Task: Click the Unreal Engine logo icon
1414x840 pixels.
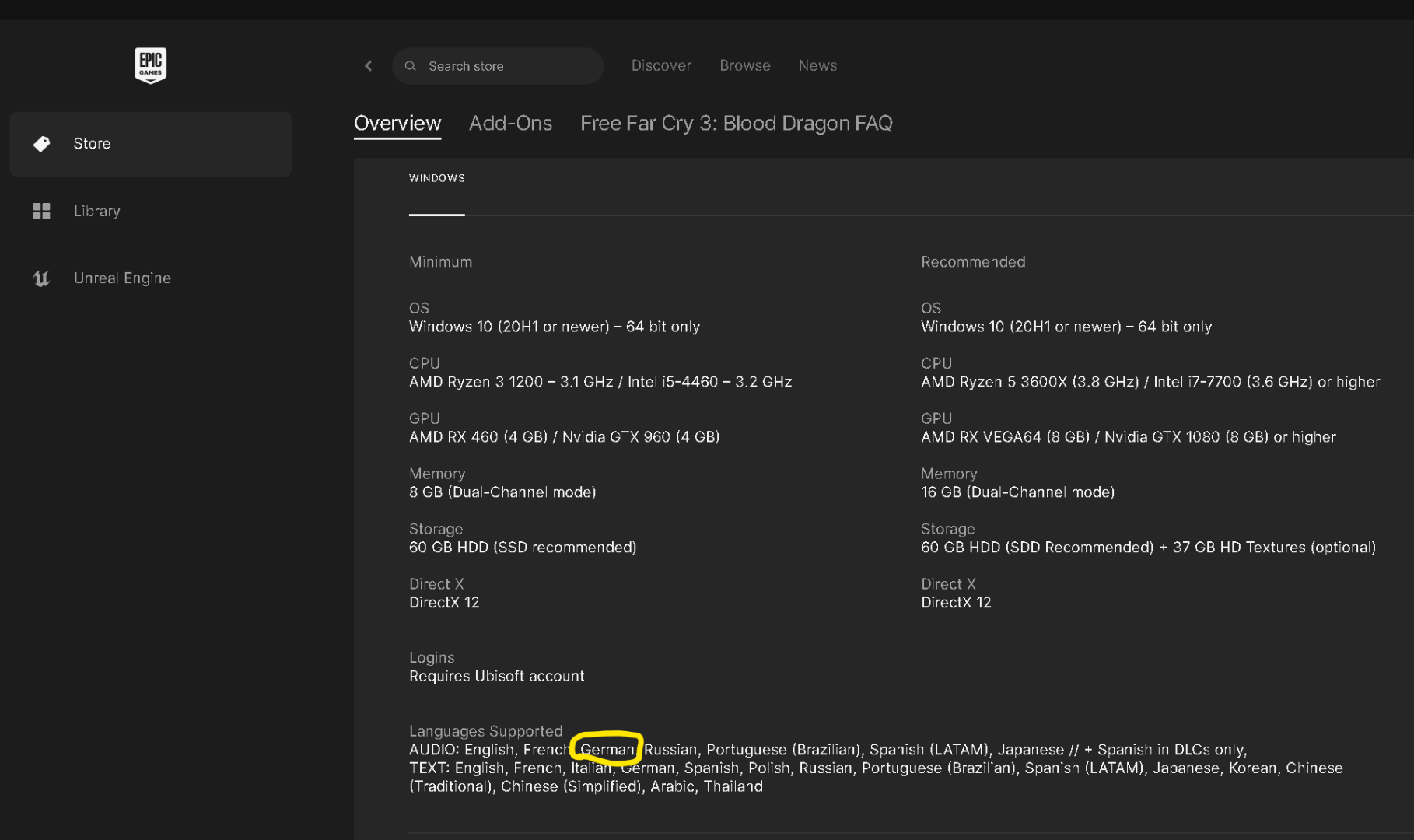Action: (x=42, y=278)
